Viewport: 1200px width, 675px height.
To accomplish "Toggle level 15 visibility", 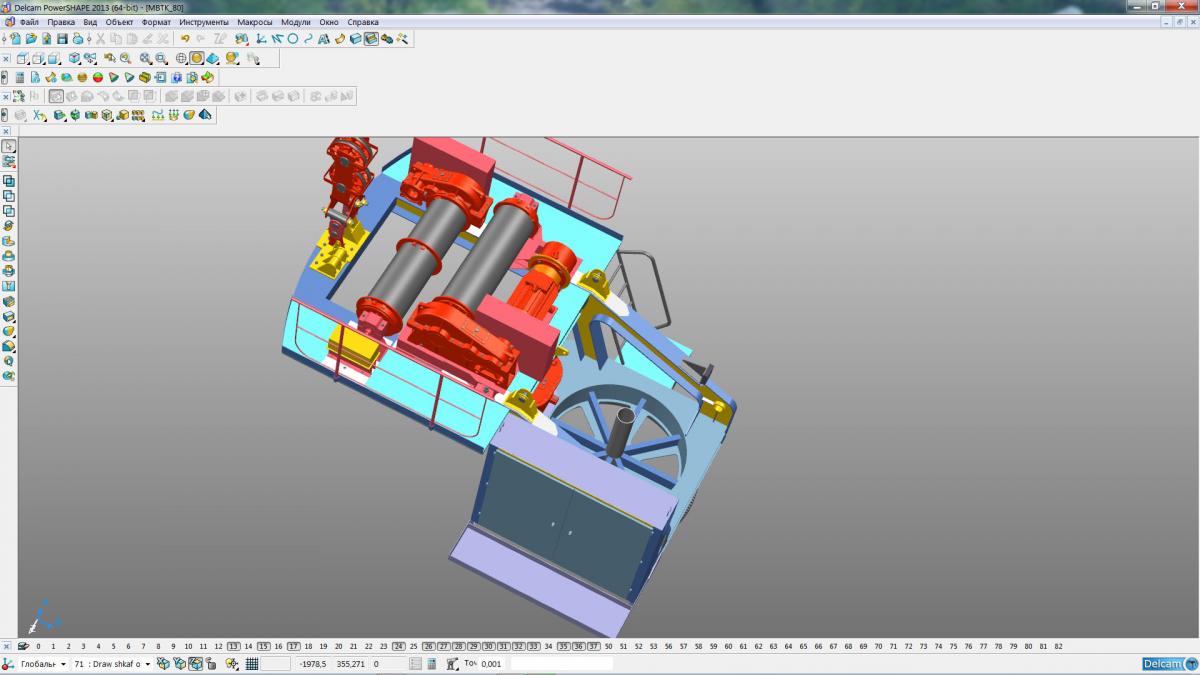I will [263, 646].
